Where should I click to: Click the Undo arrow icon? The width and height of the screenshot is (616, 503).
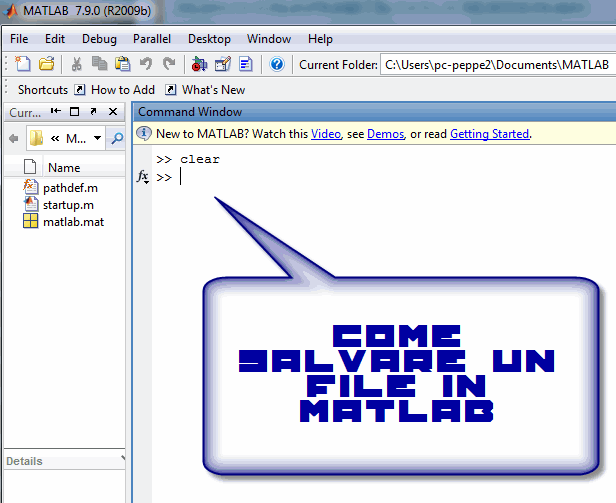[x=146, y=64]
